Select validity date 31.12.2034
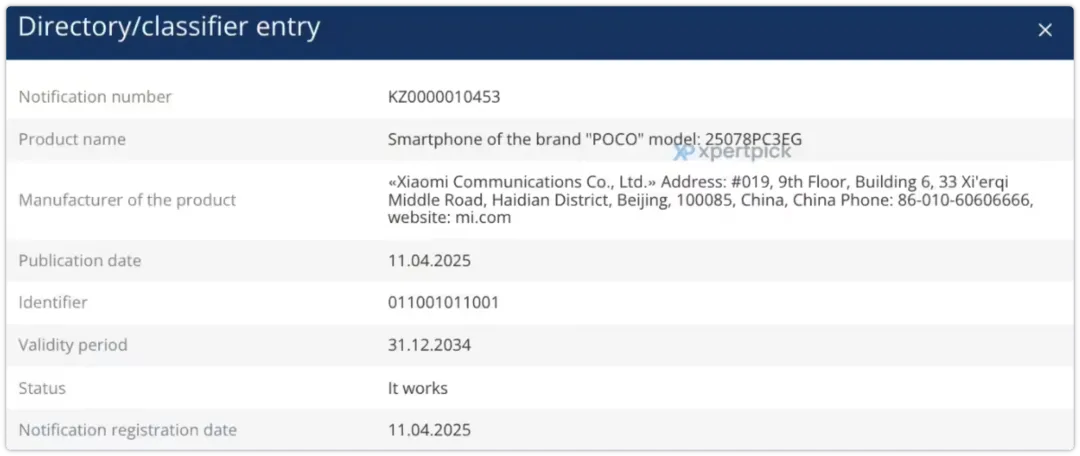 [429, 345]
